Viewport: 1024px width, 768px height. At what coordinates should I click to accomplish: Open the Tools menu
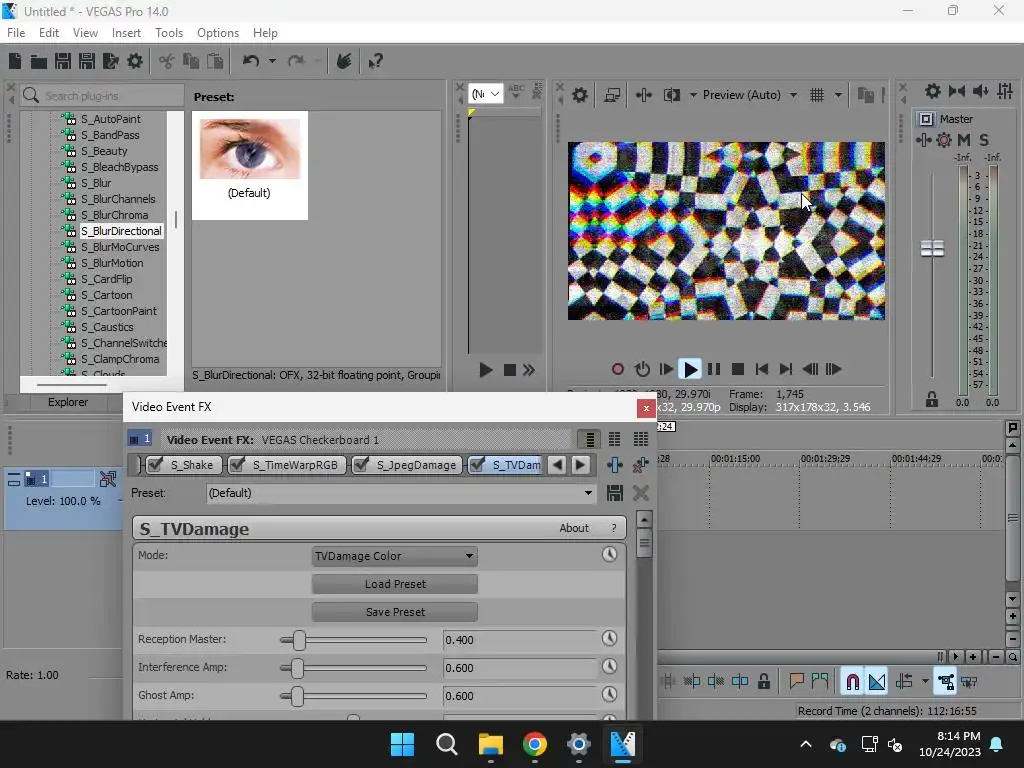[x=168, y=33]
